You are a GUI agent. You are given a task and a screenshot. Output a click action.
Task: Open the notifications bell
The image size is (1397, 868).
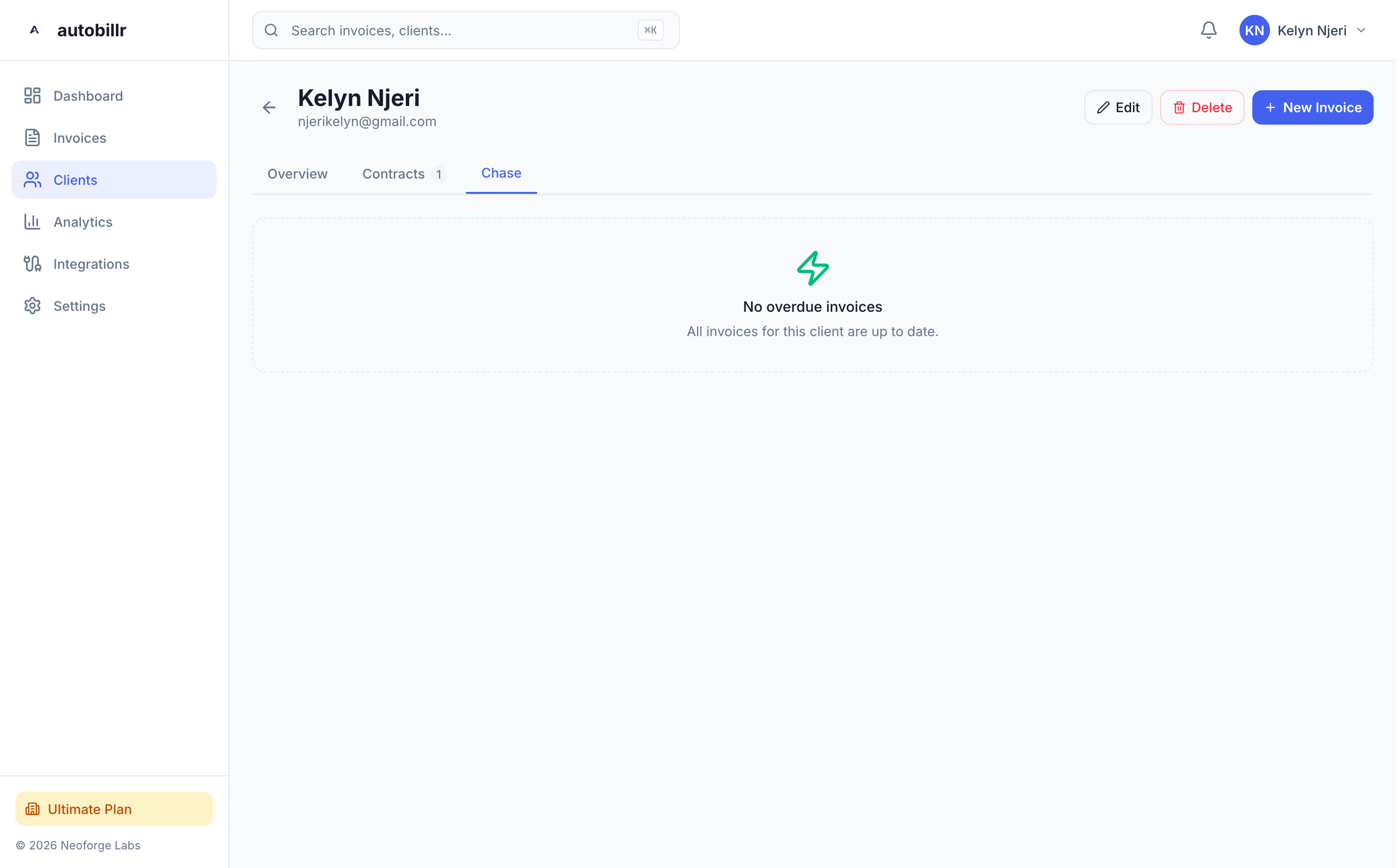tap(1208, 30)
